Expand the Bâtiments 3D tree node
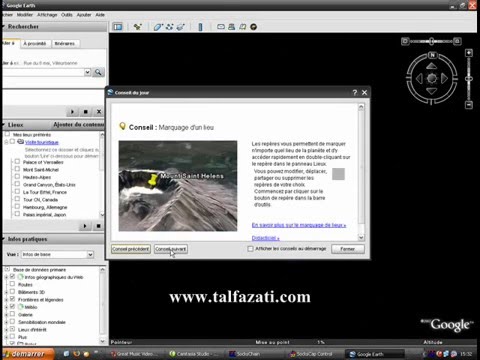 point(6,292)
